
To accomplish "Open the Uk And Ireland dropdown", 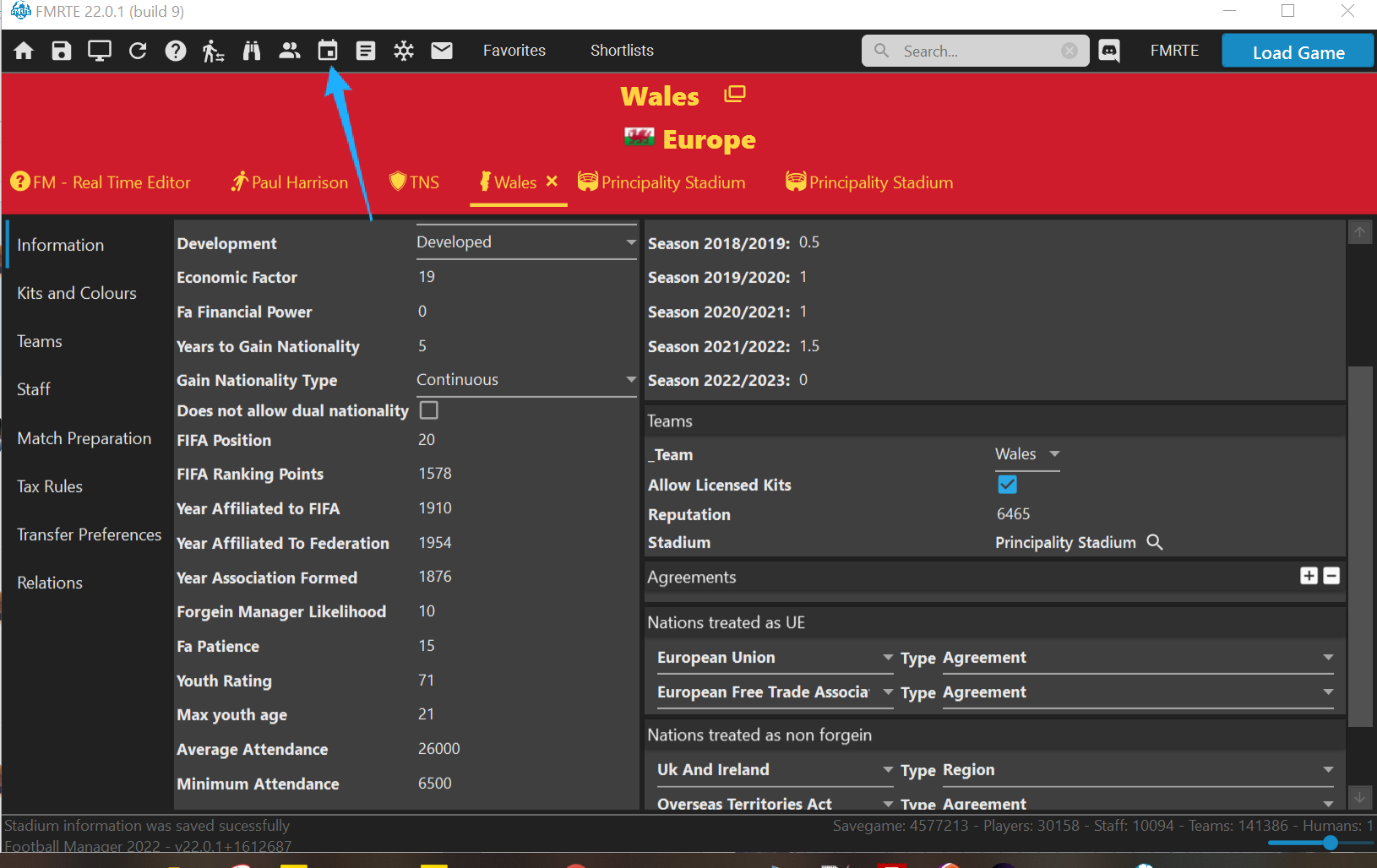I will point(776,770).
